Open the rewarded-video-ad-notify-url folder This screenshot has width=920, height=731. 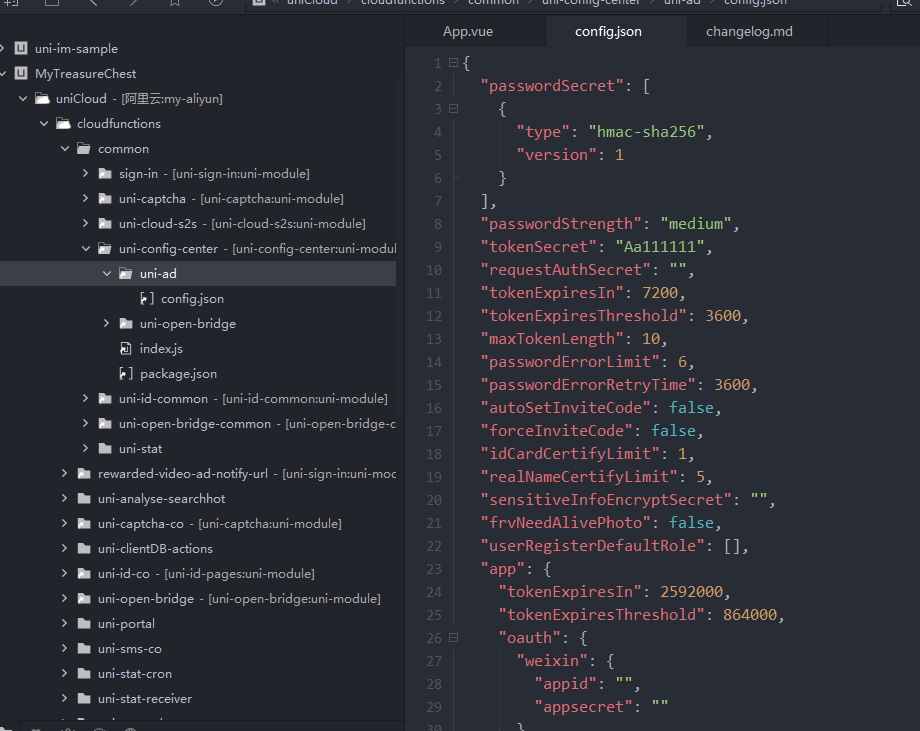click(x=188, y=474)
